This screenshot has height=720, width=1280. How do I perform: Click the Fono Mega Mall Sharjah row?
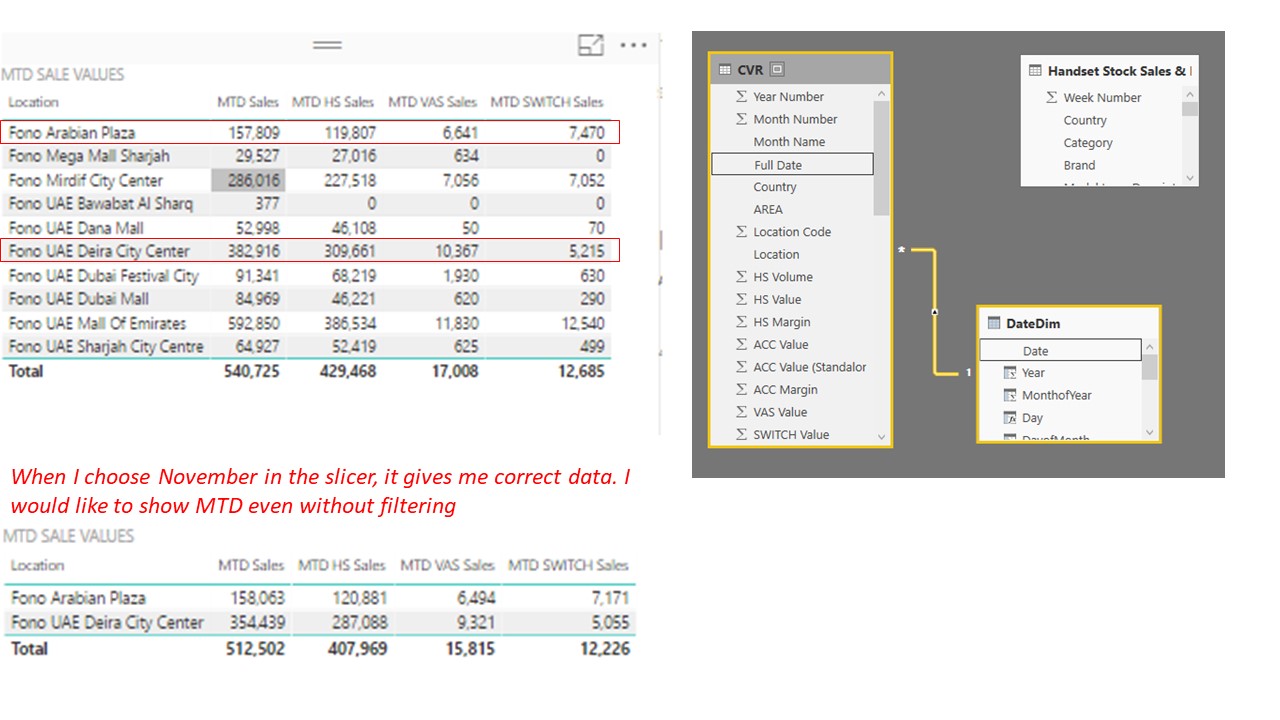pos(306,156)
